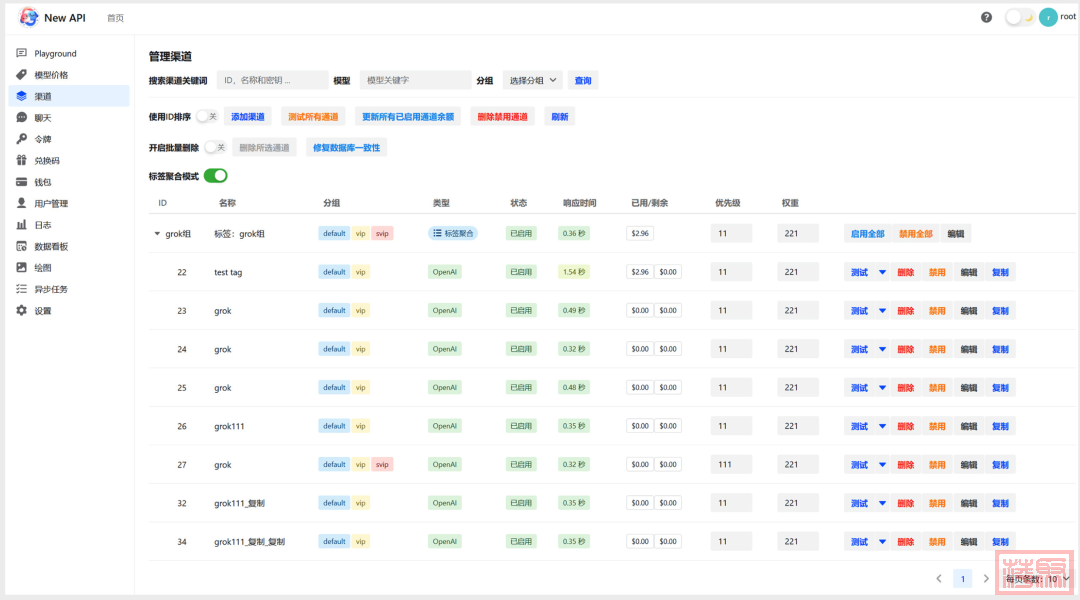The image size is (1080, 600).
Task: Collapse the grok组 tag row
Action: tap(157, 234)
